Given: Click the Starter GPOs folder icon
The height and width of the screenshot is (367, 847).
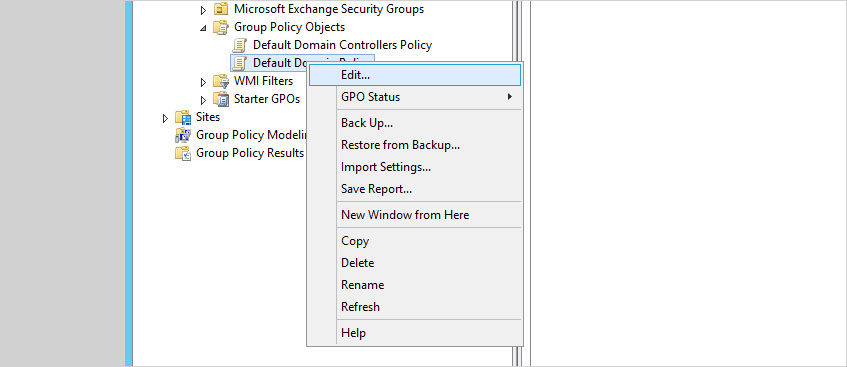Looking at the screenshot, I should click(221, 99).
